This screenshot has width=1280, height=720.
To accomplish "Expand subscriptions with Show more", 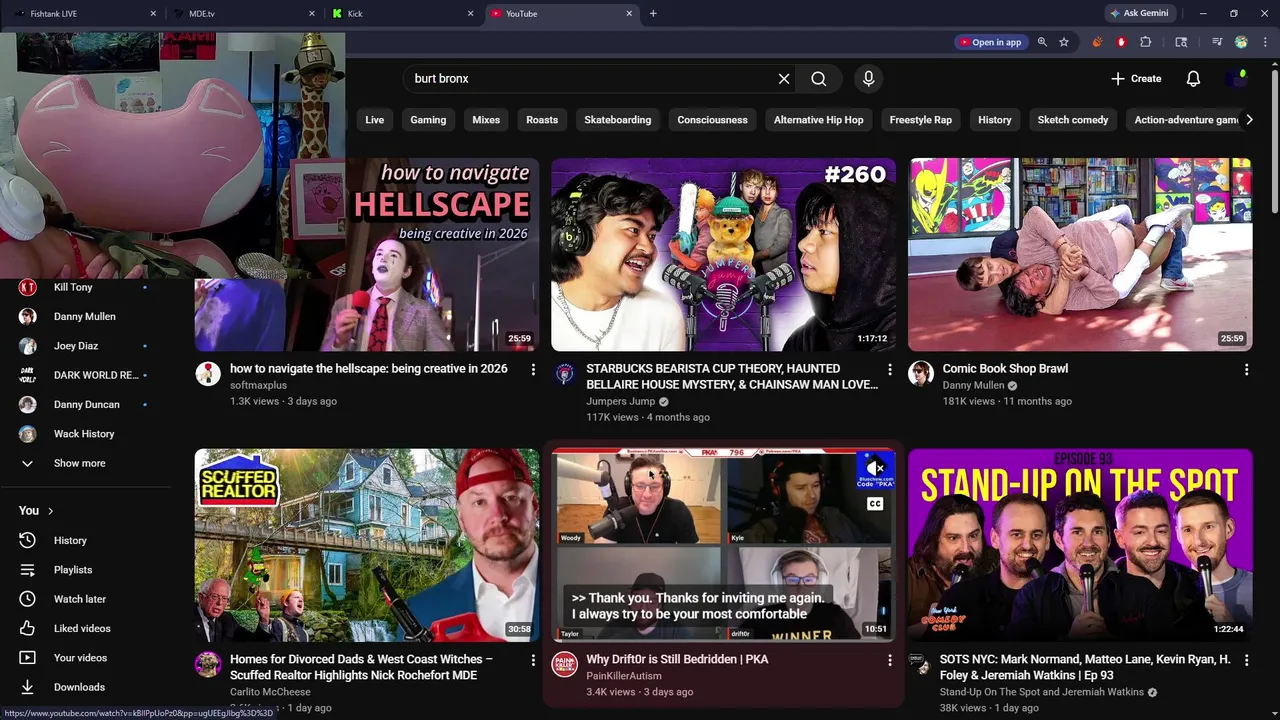I will pos(86,463).
